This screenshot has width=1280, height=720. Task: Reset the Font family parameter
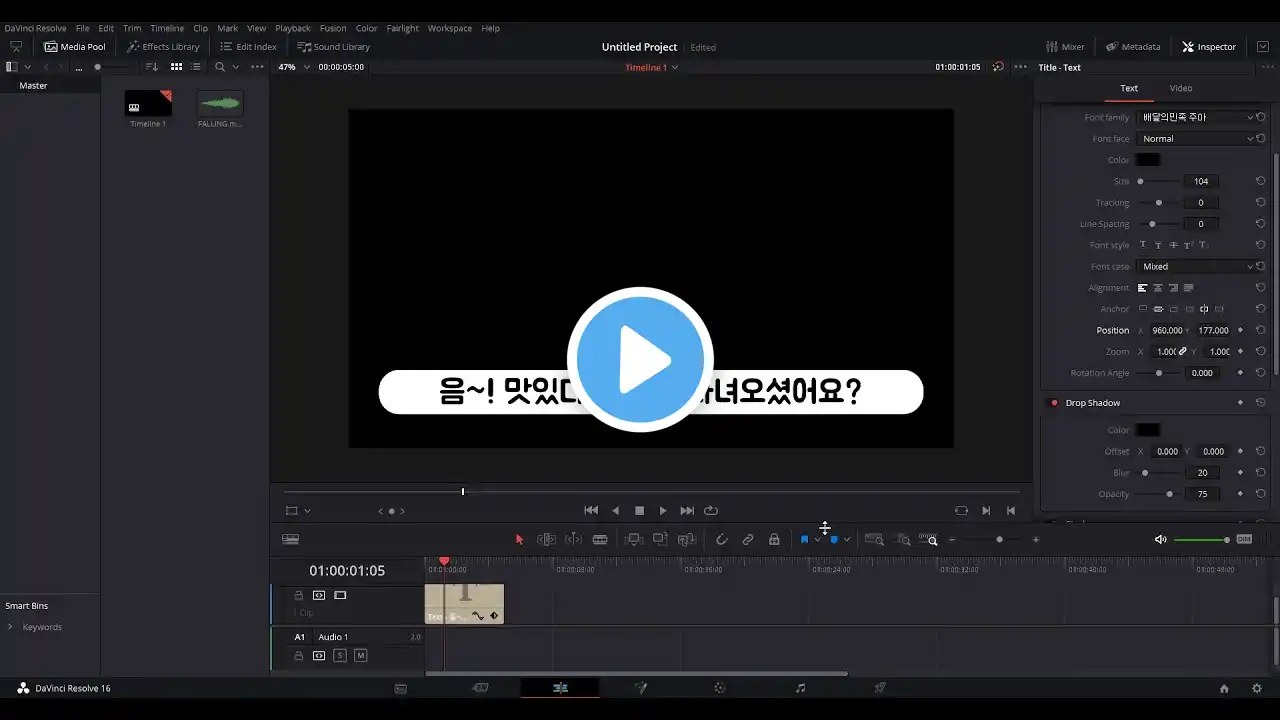pyautogui.click(x=1261, y=117)
